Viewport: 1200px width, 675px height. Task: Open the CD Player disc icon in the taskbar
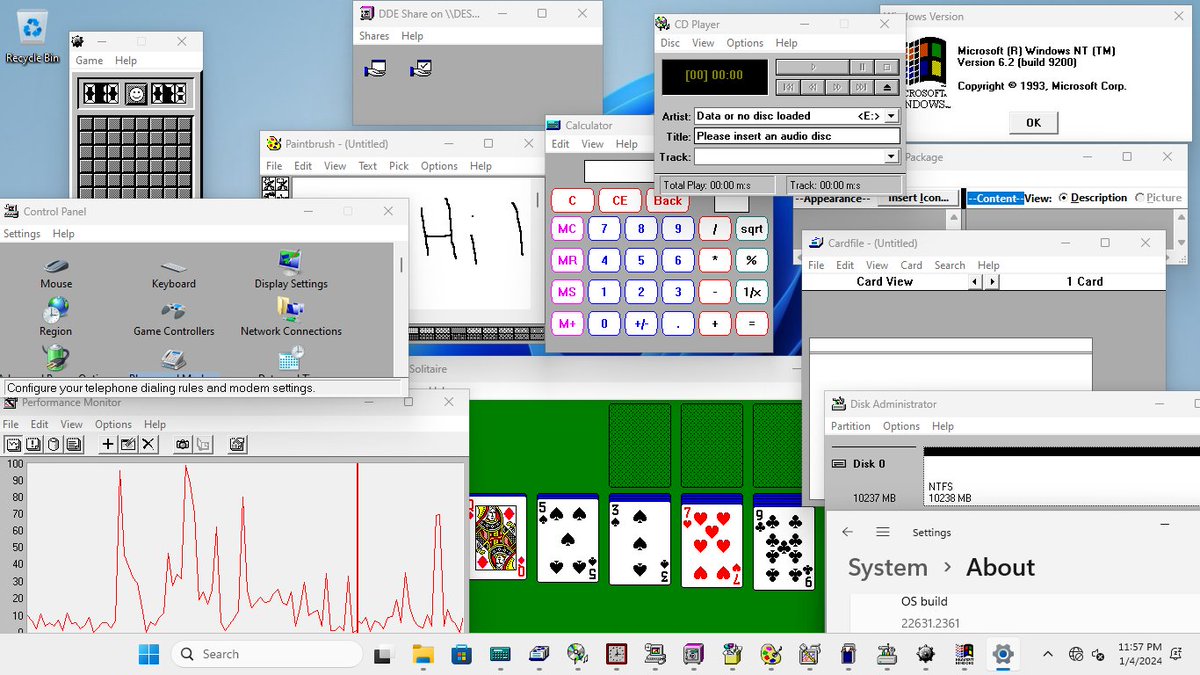(x=577, y=655)
